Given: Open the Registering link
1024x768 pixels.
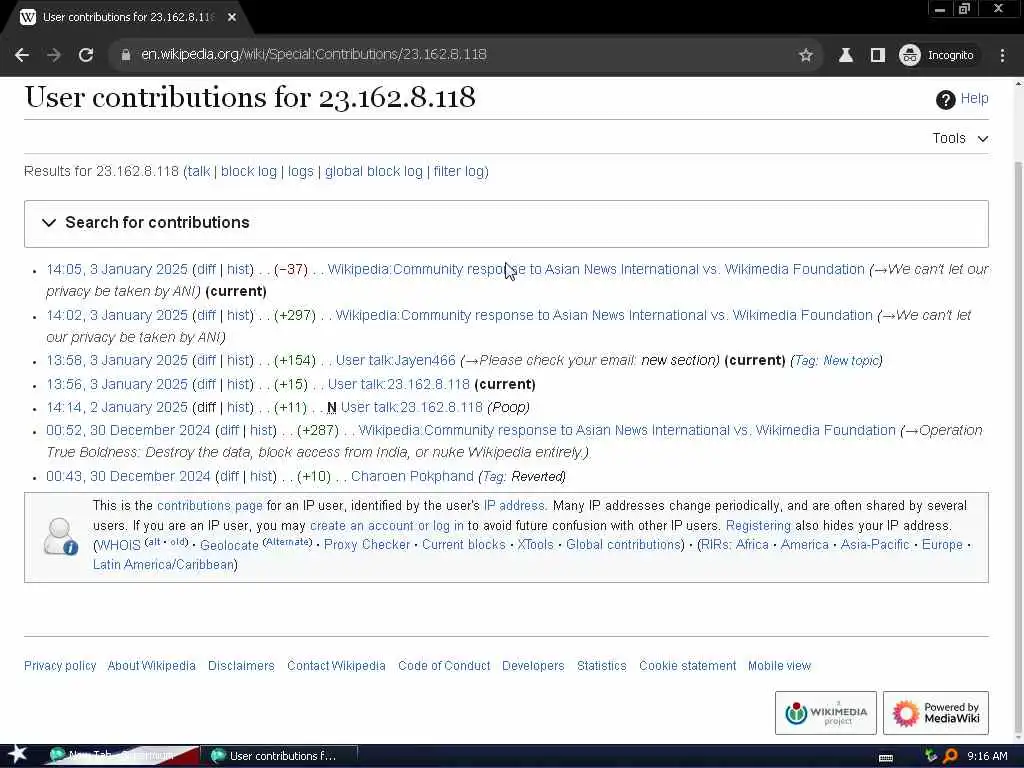Looking at the screenshot, I should pyautogui.click(x=758, y=526).
